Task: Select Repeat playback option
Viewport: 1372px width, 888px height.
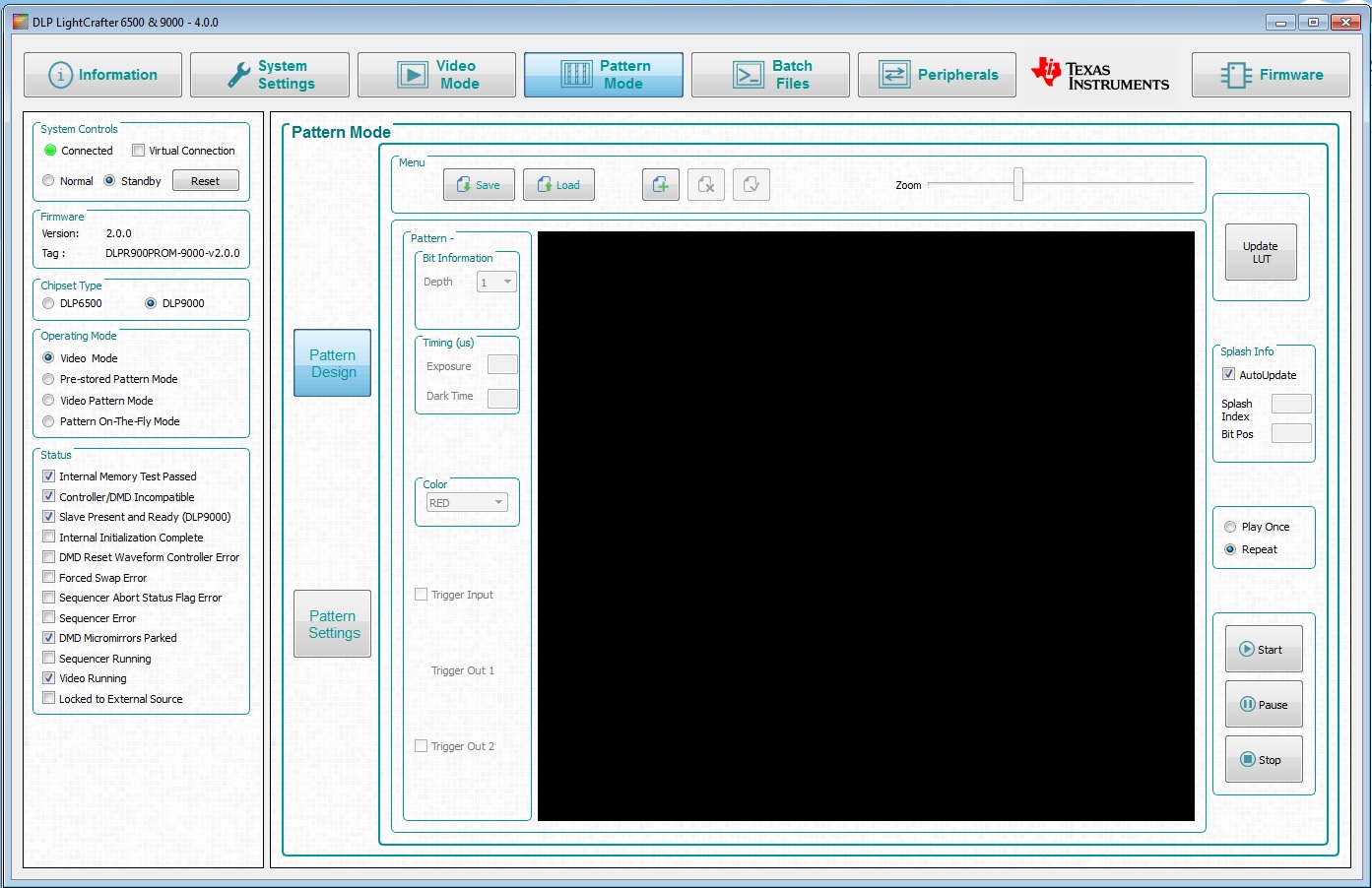Action: point(1230,549)
